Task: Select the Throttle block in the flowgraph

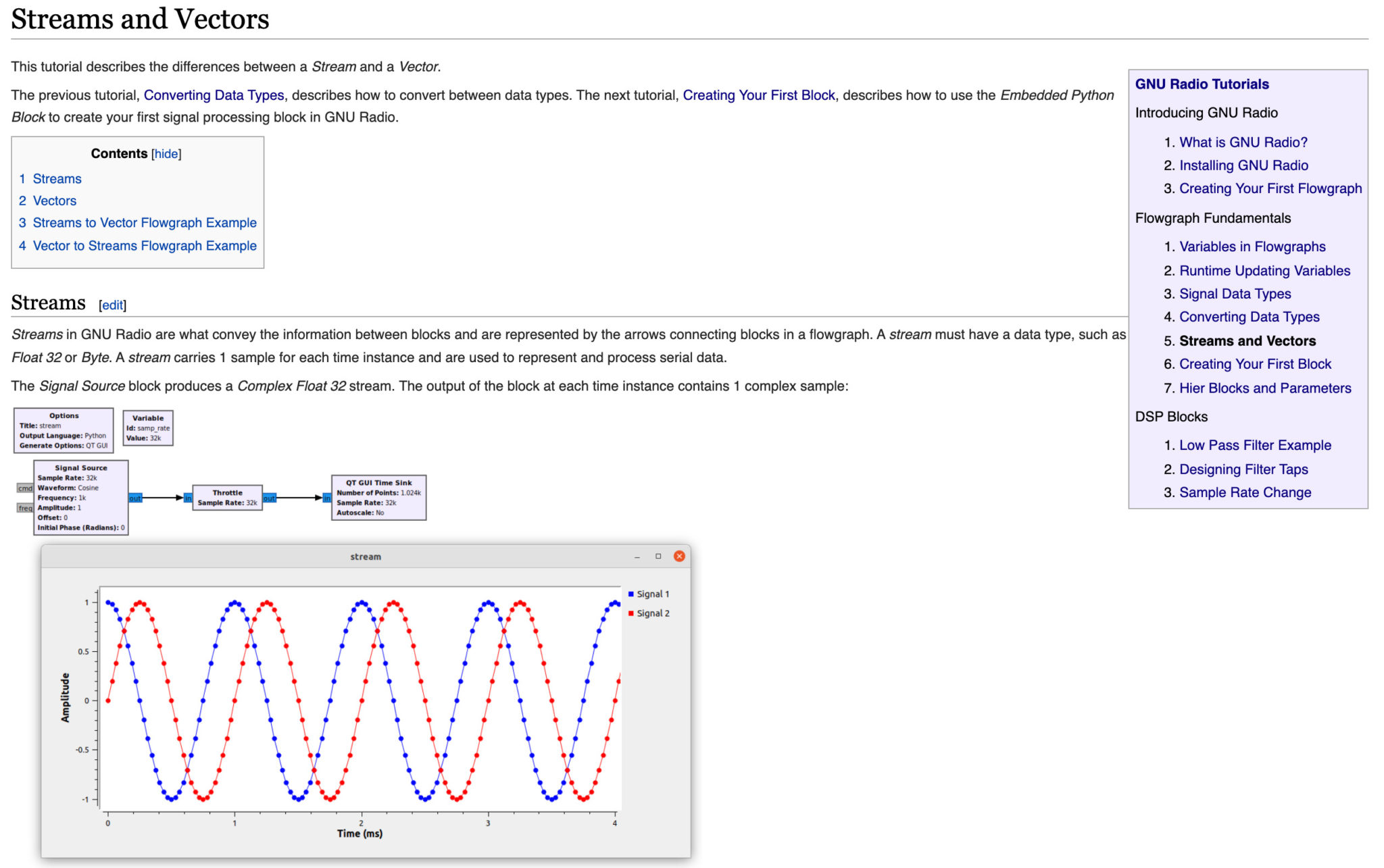Action: click(x=228, y=496)
